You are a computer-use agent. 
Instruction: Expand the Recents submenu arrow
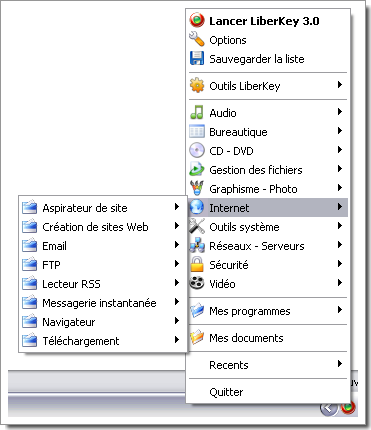coord(340,364)
